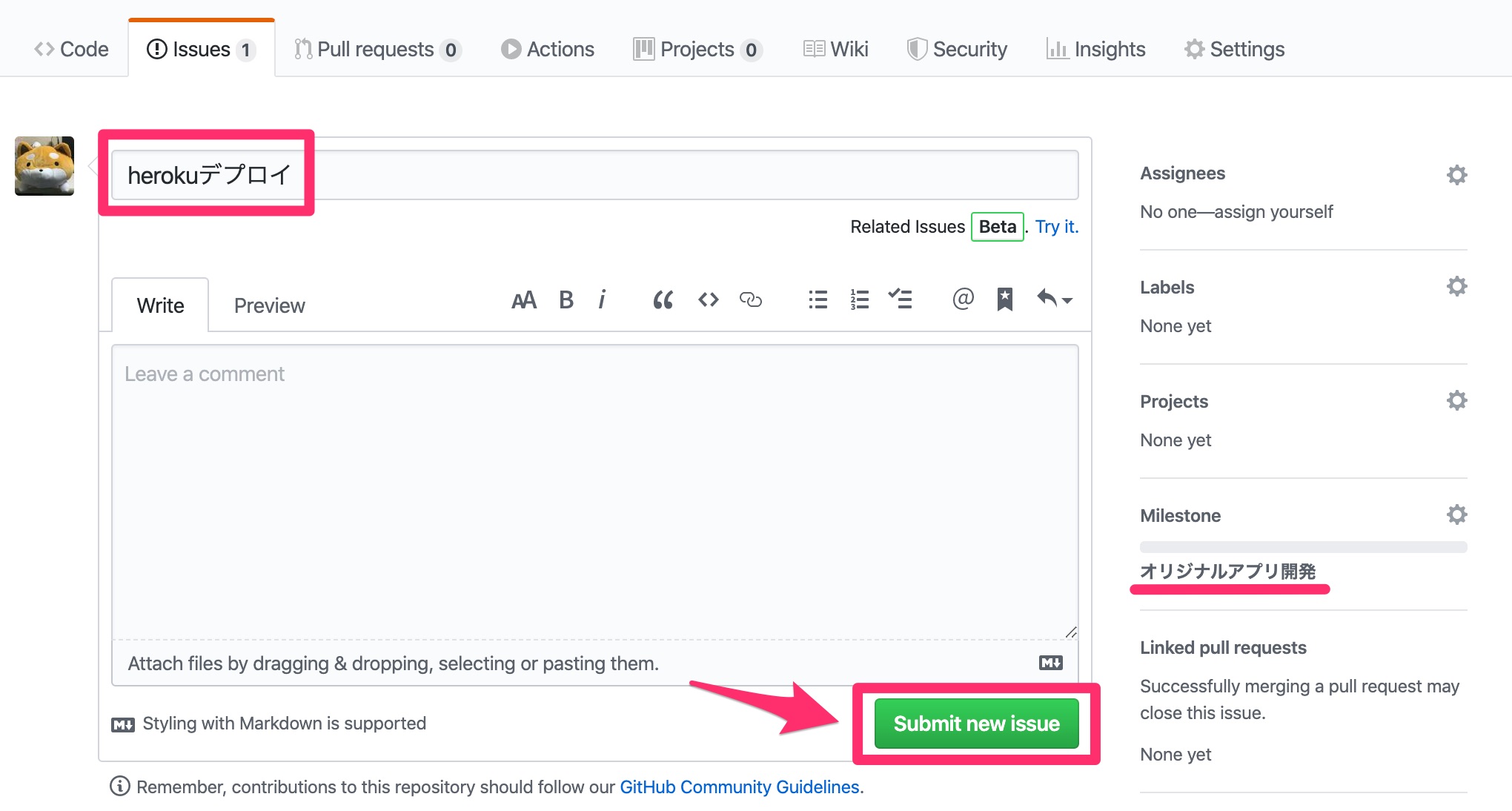The image size is (1512, 811).
Task: Change text size with the AA icon
Action: tap(524, 299)
